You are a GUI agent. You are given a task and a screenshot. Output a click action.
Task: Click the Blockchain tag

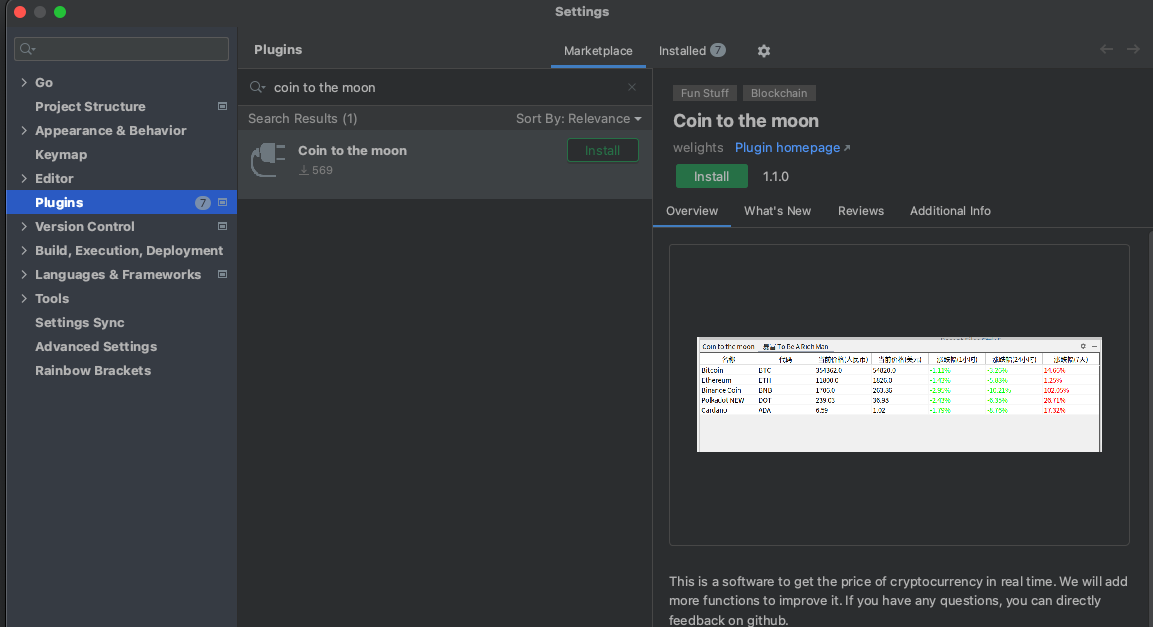coord(779,93)
